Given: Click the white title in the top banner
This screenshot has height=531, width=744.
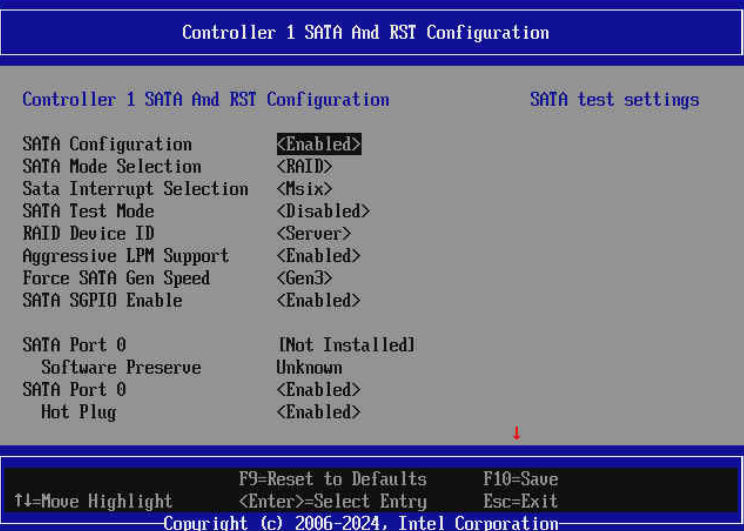Looking at the screenshot, I should (x=365, y=33).
